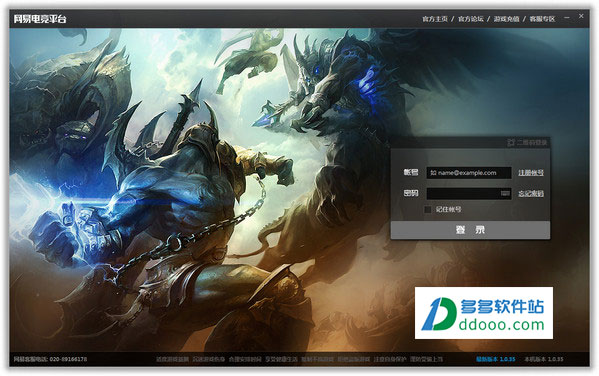599x376 pixels.
Task: Click the 登录 login button
Action: click(470, 230)
